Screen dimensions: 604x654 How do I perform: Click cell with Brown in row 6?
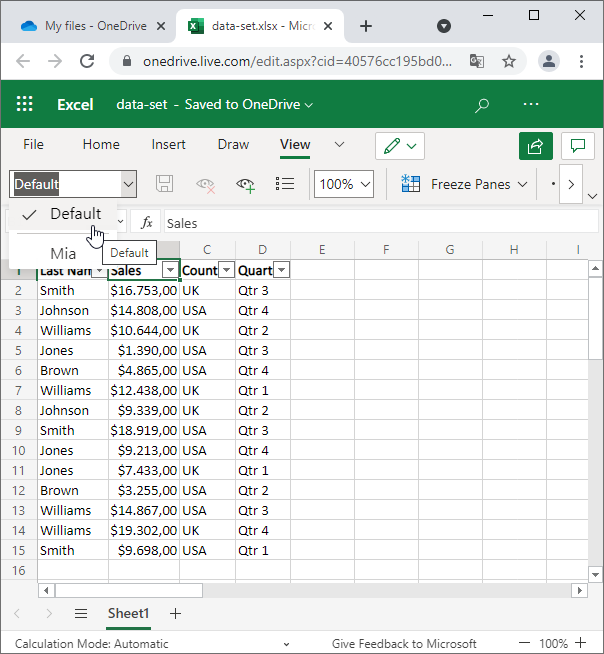[x=59, y=370]
